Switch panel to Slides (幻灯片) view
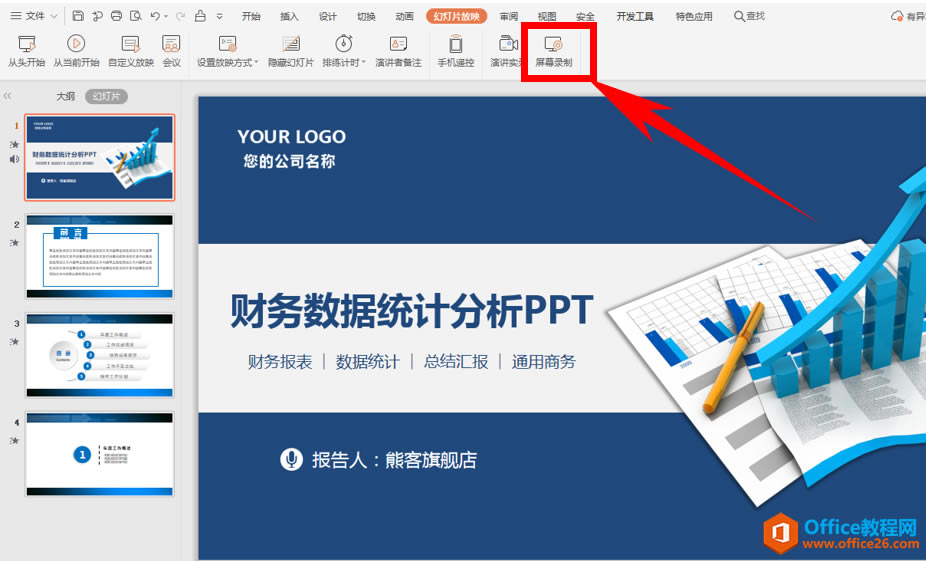The image size is (926, 561). point(105,96)
